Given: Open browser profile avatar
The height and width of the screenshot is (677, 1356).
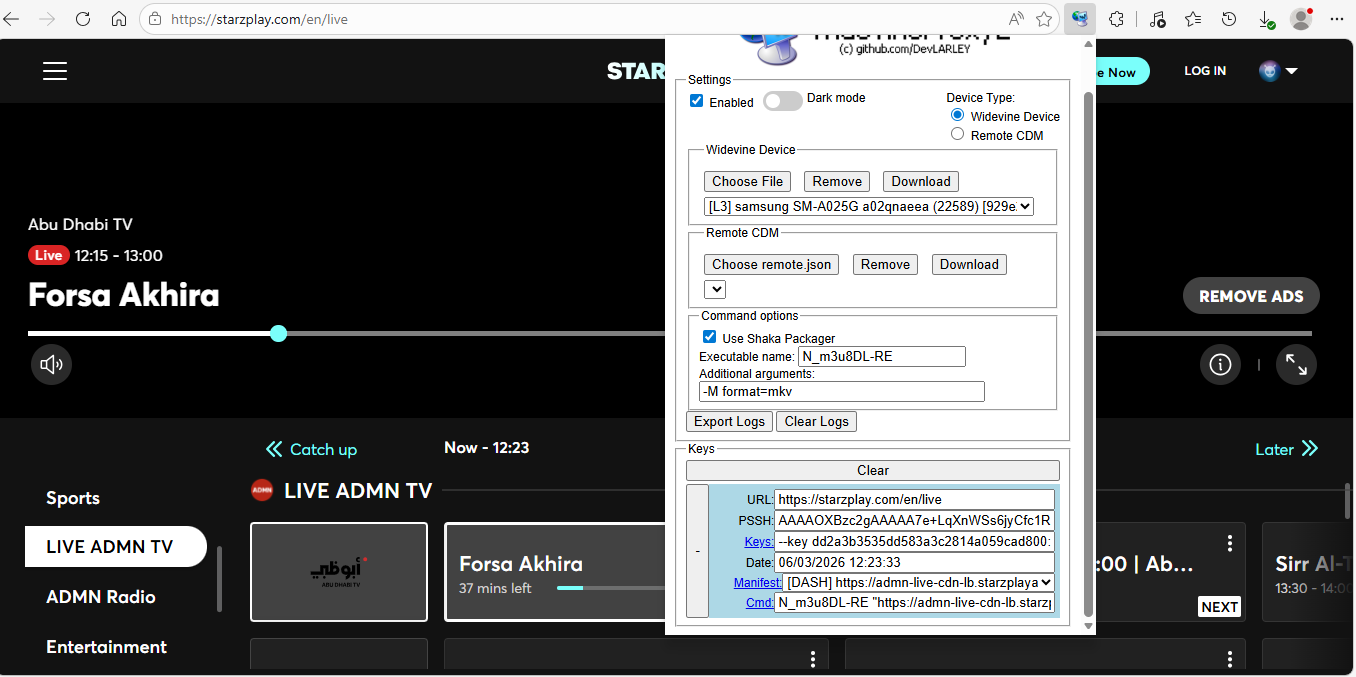Looking at the screenshot, I should click(x=1301, y=19).
